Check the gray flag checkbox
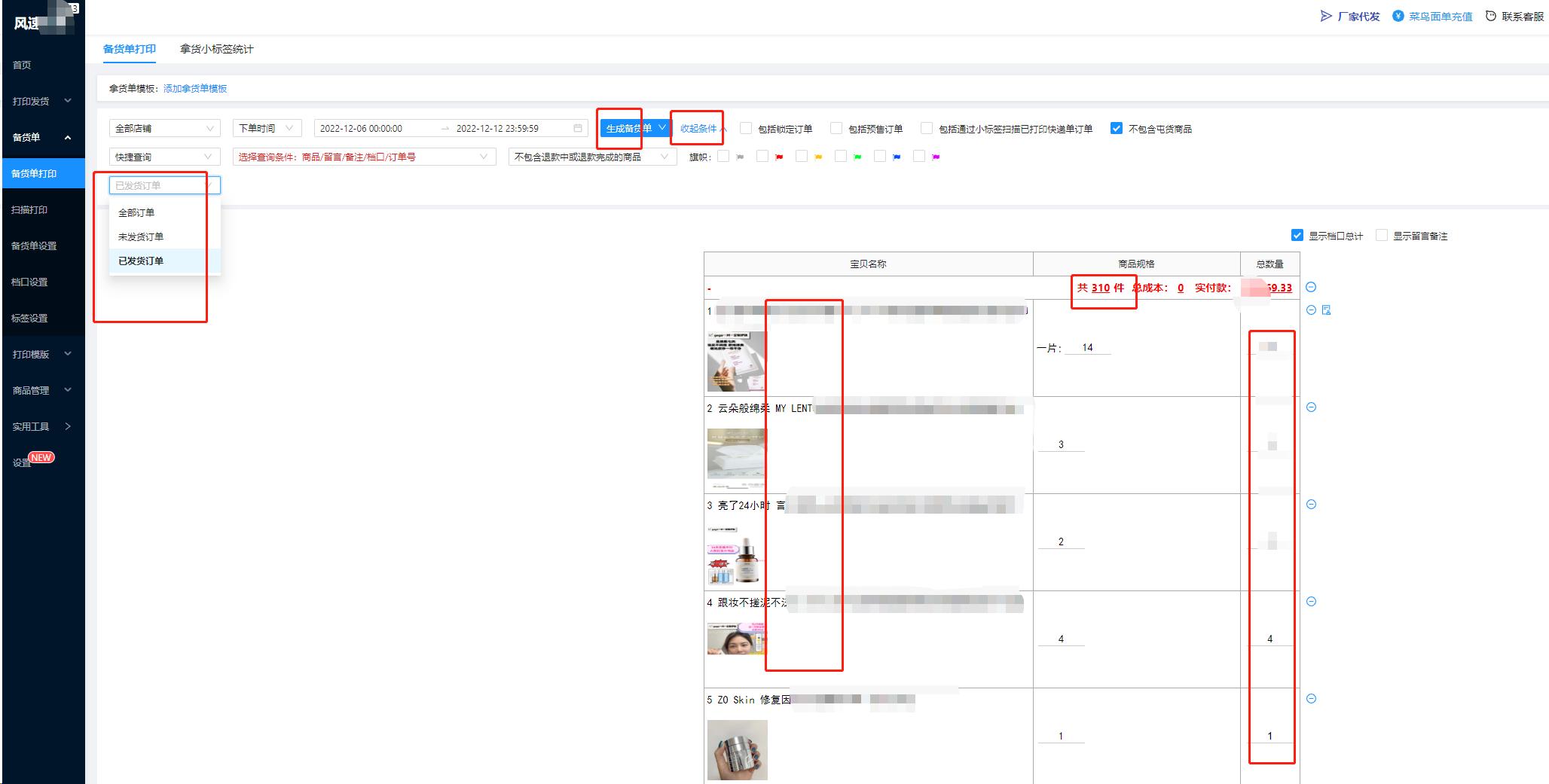The image size is (1549, 784). [x=723, y=157]
